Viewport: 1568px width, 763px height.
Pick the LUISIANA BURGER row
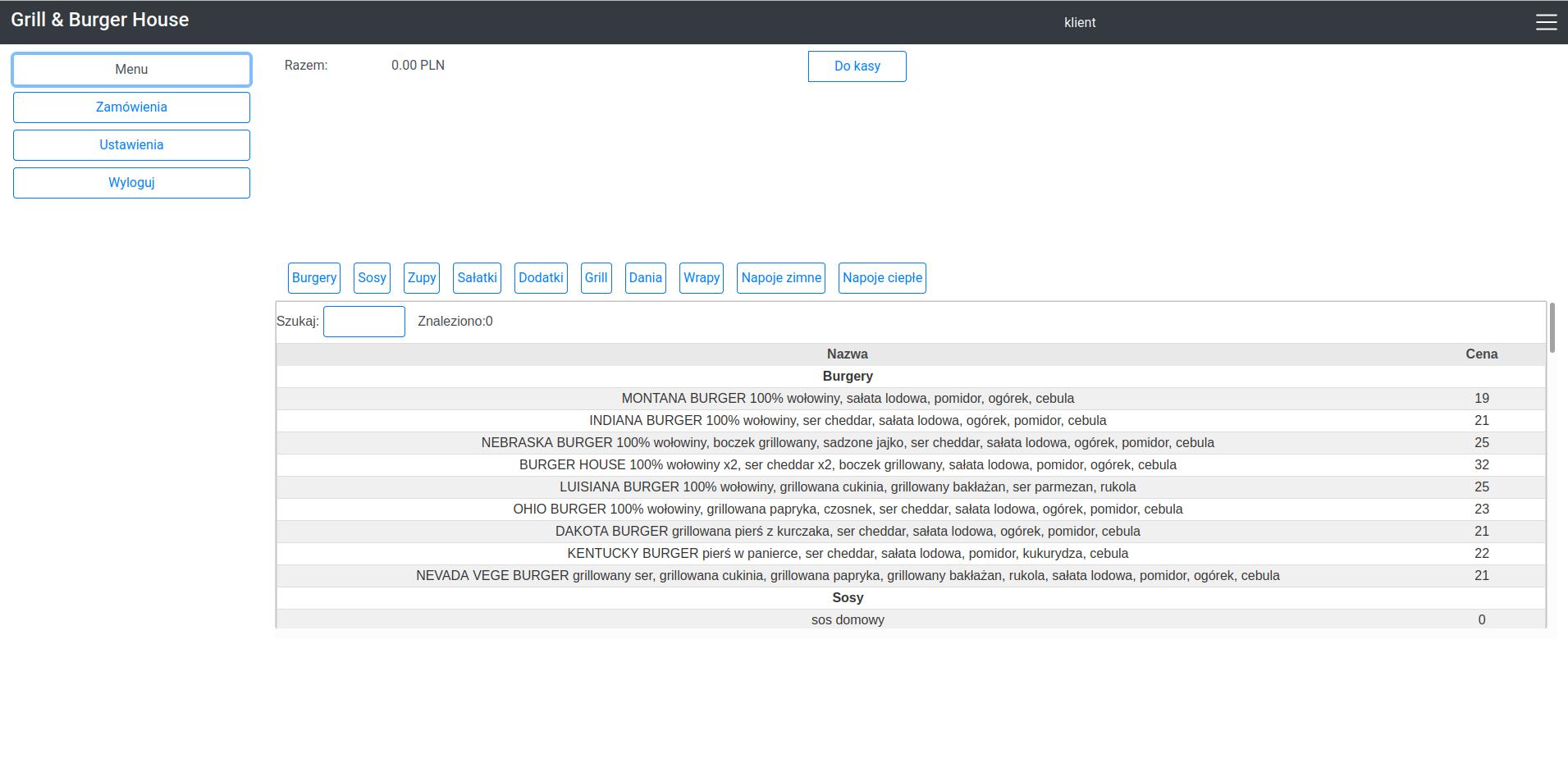[x=911, y=487]
